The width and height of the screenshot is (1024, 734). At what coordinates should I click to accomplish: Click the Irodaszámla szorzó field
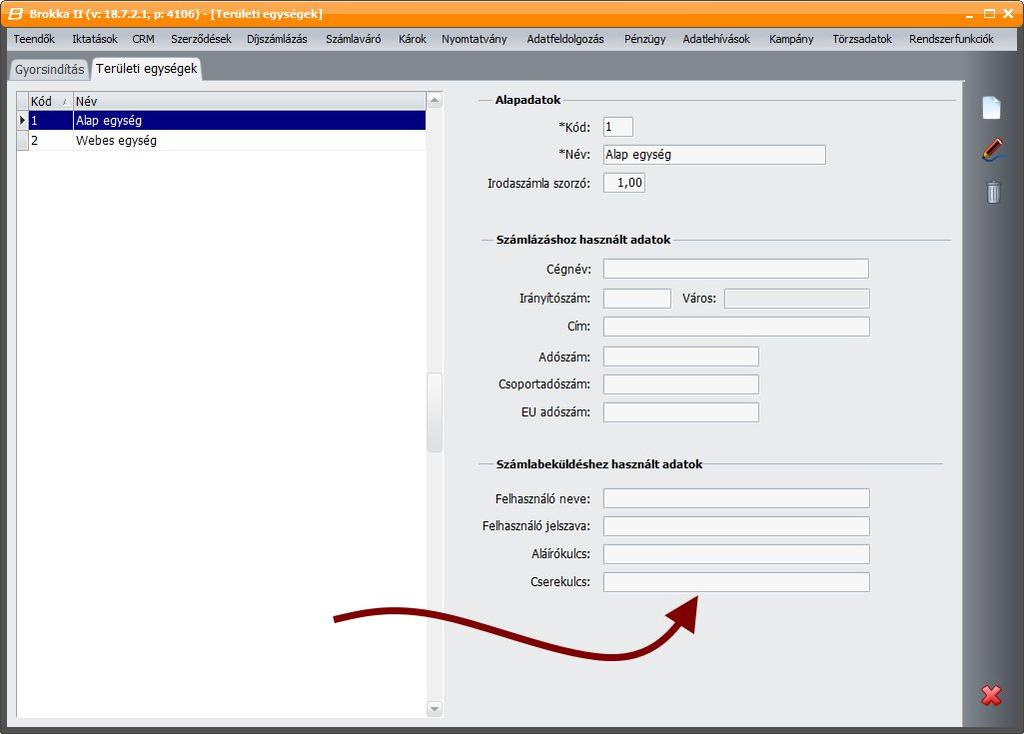(624, 183)
